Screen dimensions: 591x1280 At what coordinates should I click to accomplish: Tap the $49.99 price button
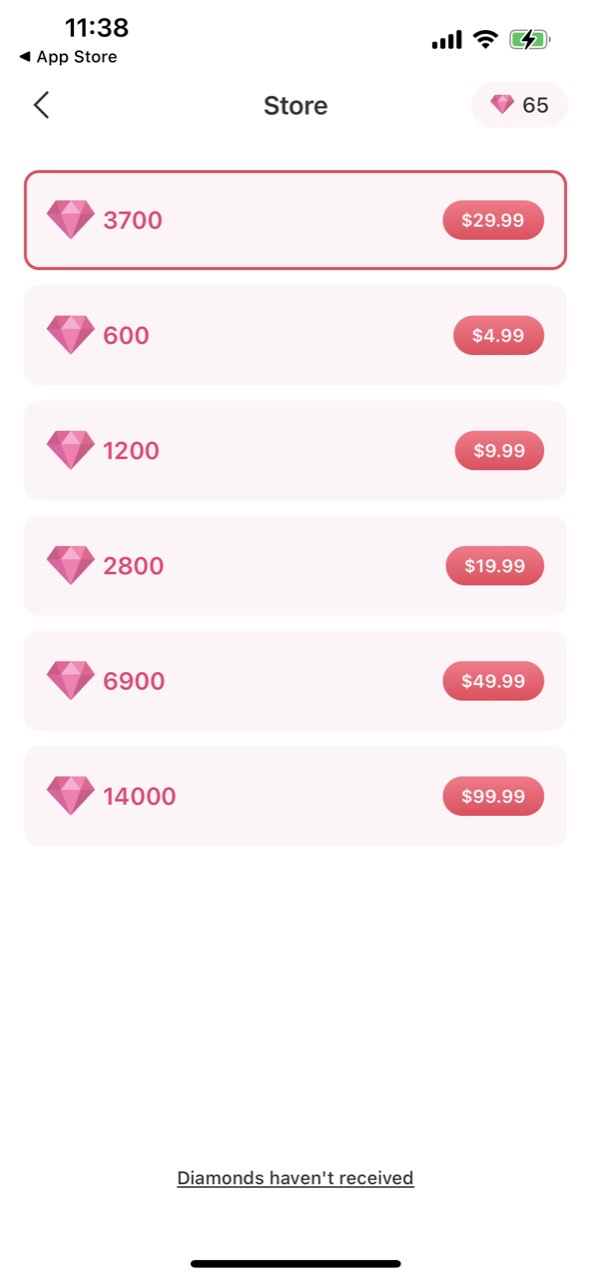coord(493,680)
